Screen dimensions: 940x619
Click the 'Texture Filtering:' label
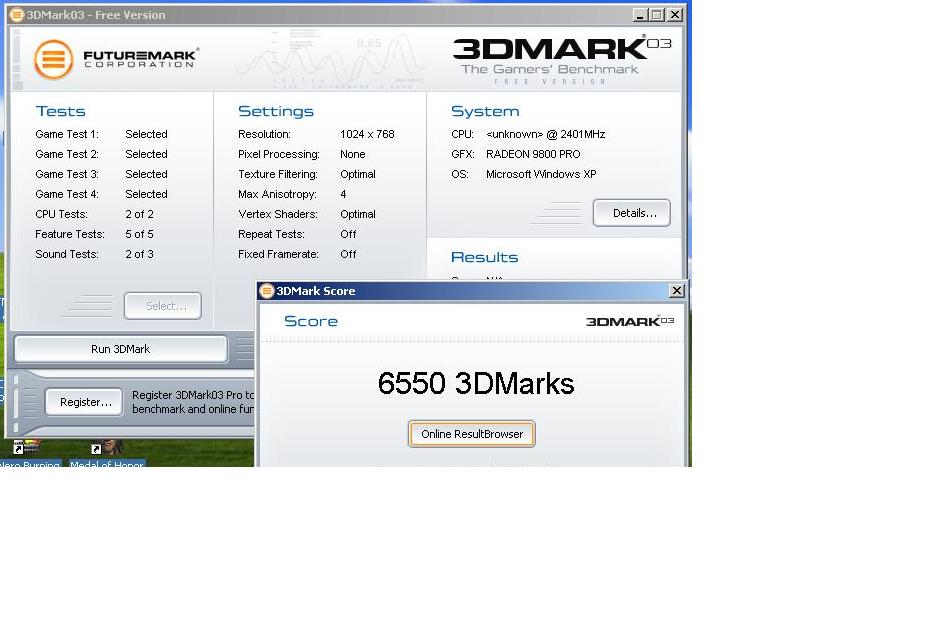[278, 174]
